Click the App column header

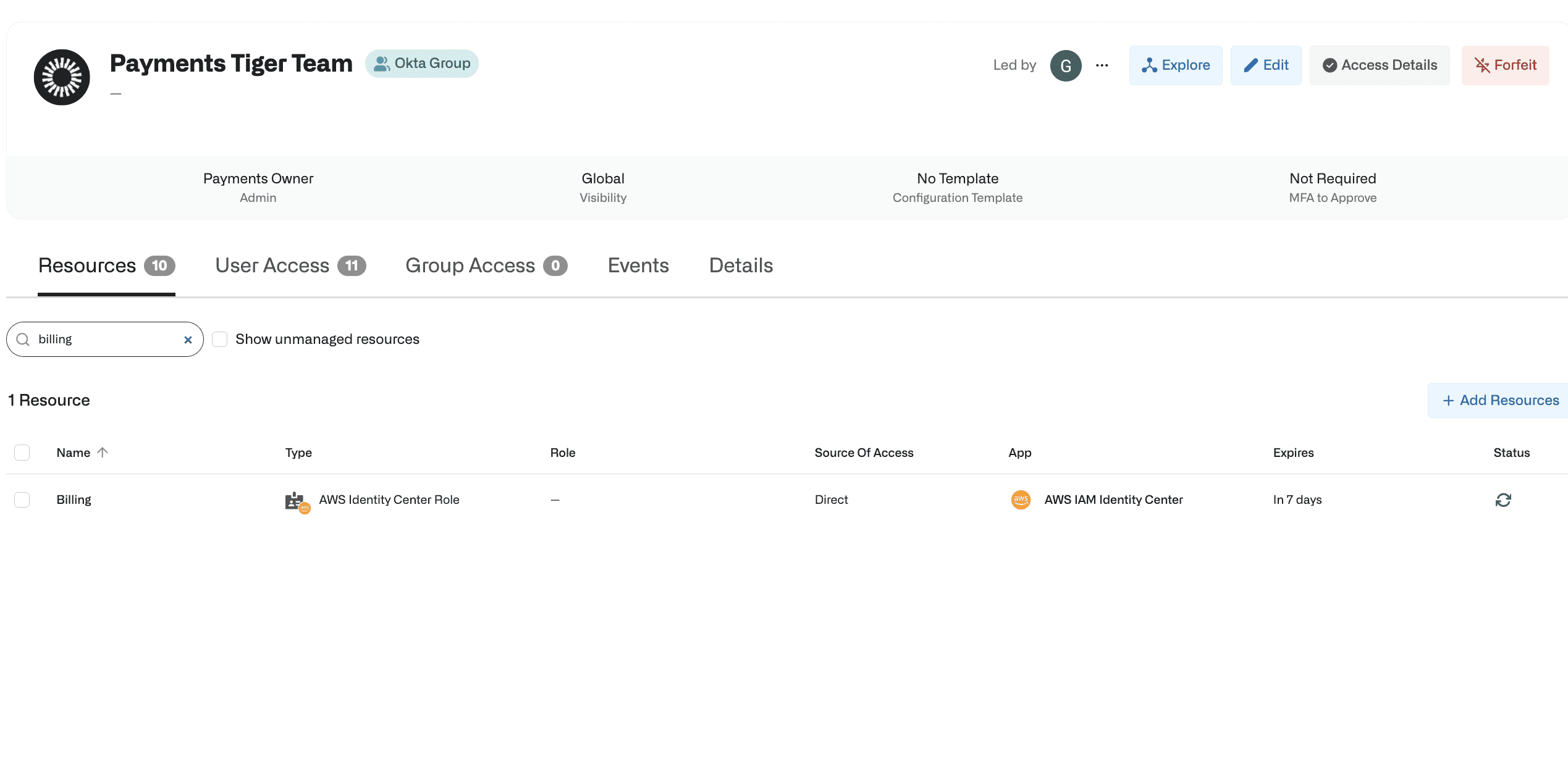(1020, 453)
